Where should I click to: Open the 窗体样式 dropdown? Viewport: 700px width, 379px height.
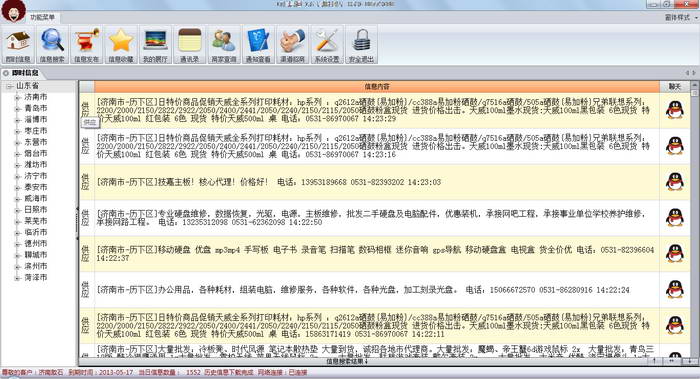[x=681, y=17]
